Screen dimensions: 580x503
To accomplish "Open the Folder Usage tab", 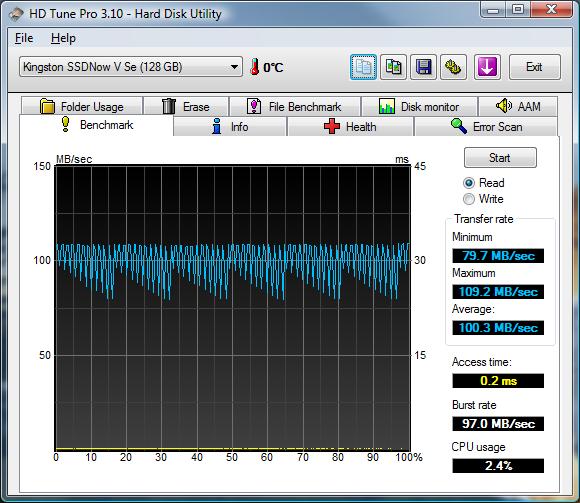I will click(82, 107).
